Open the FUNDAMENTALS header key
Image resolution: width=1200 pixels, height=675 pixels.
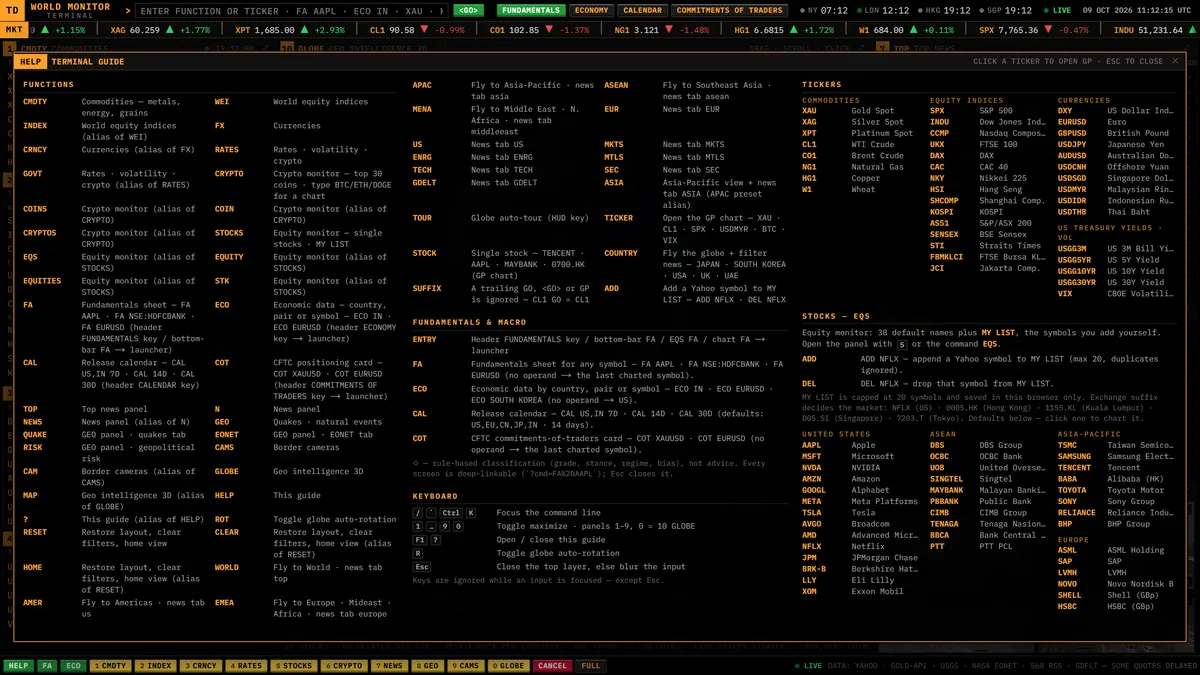coord(531,11)
